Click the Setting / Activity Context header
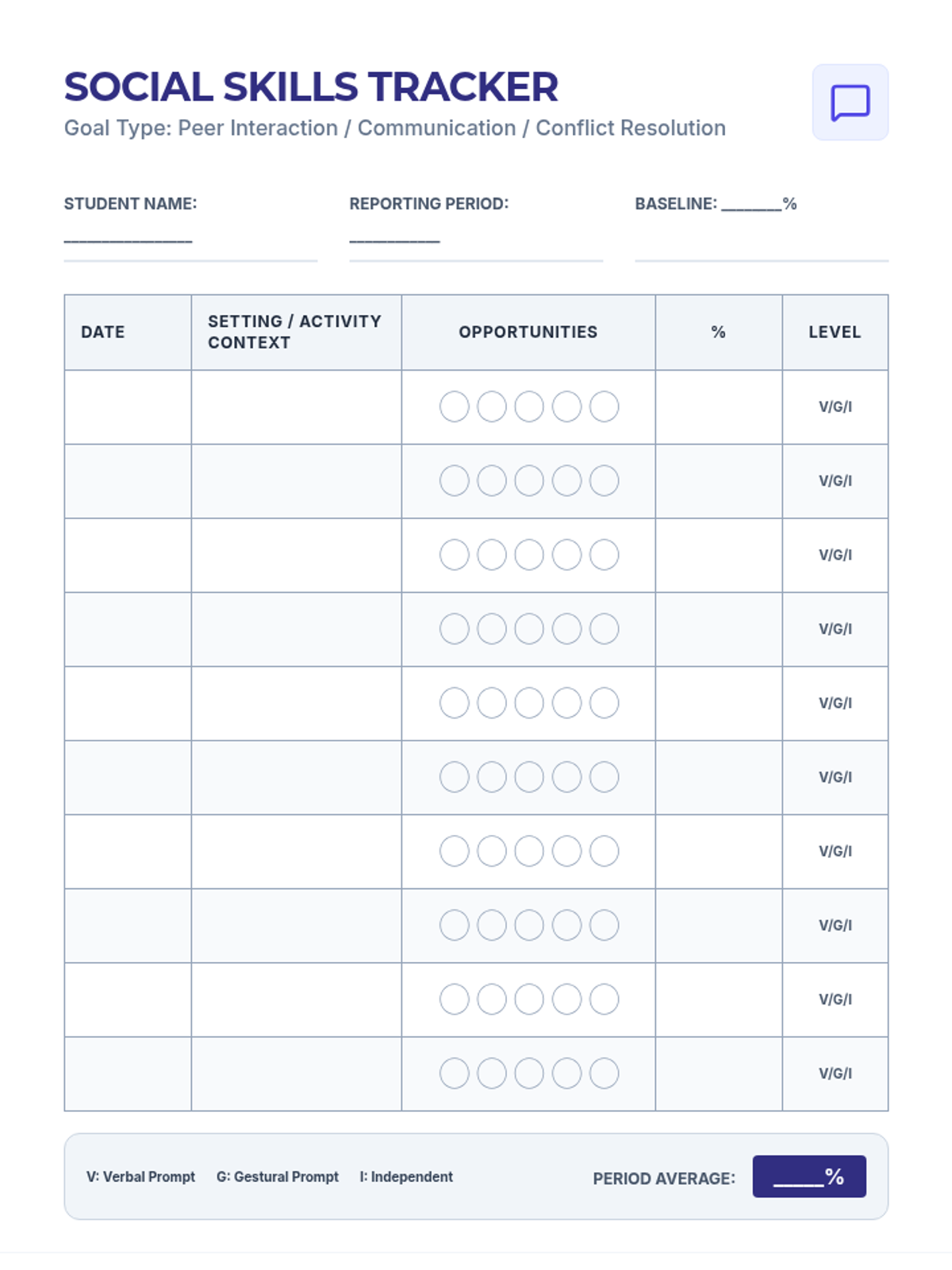Image resolution: width=952 pixels, height=1270 pixels. pyautogui.click(x=296, y=332)
